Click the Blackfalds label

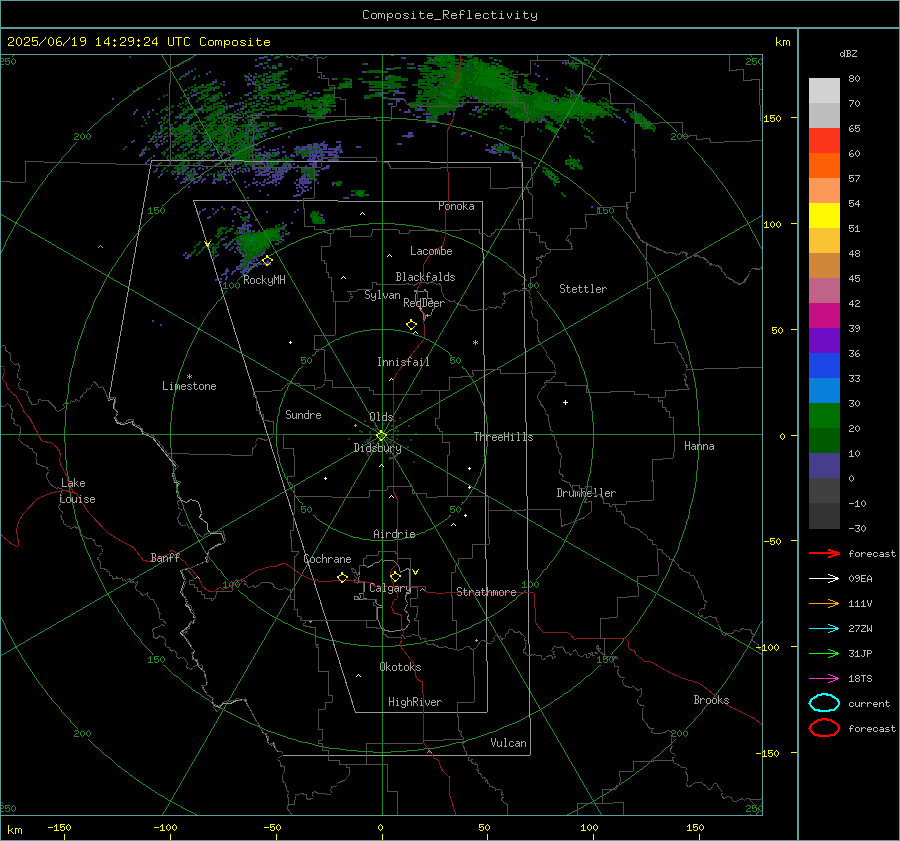425,277
